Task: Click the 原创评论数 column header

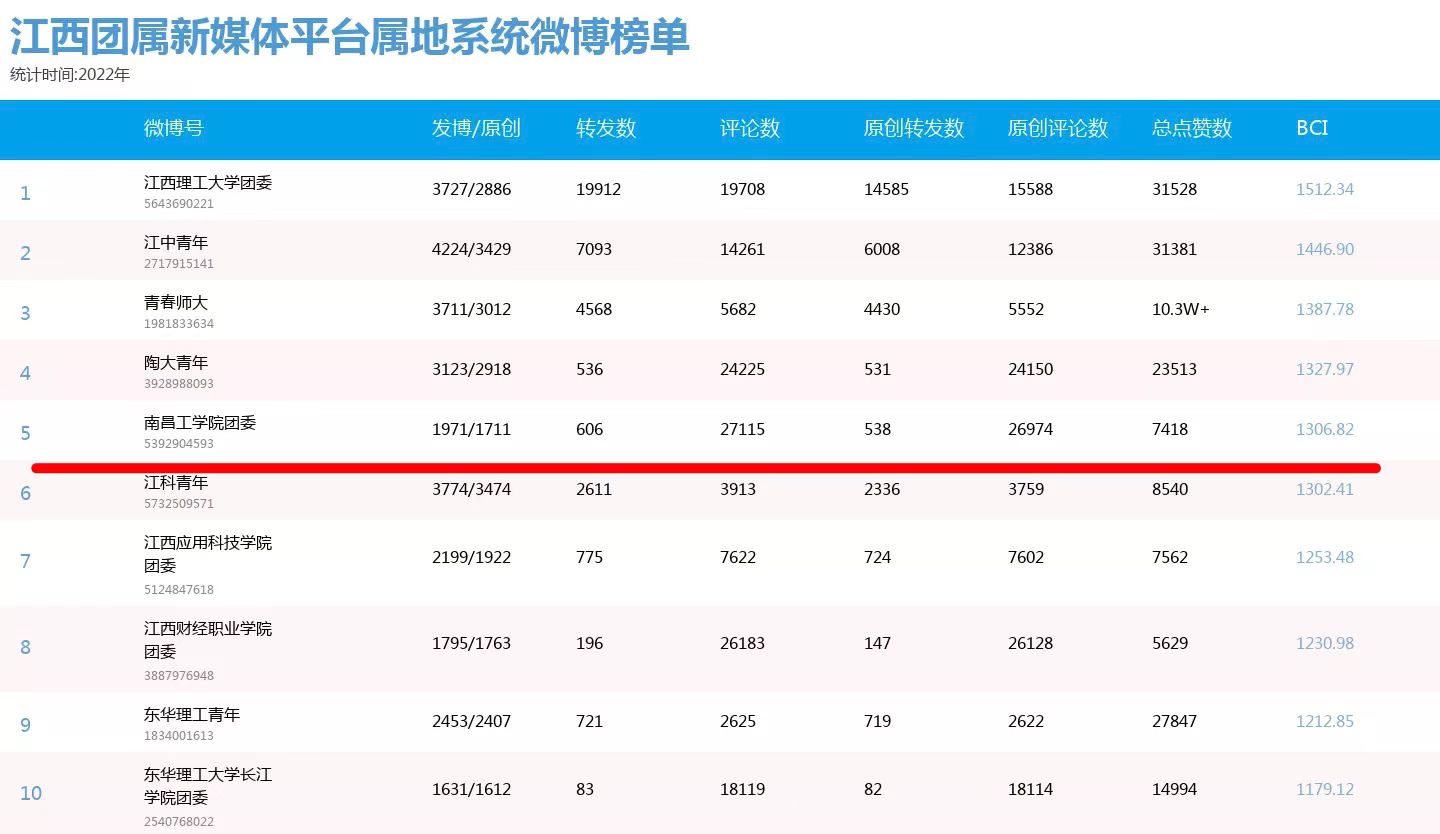Action: pos(1058,128)
